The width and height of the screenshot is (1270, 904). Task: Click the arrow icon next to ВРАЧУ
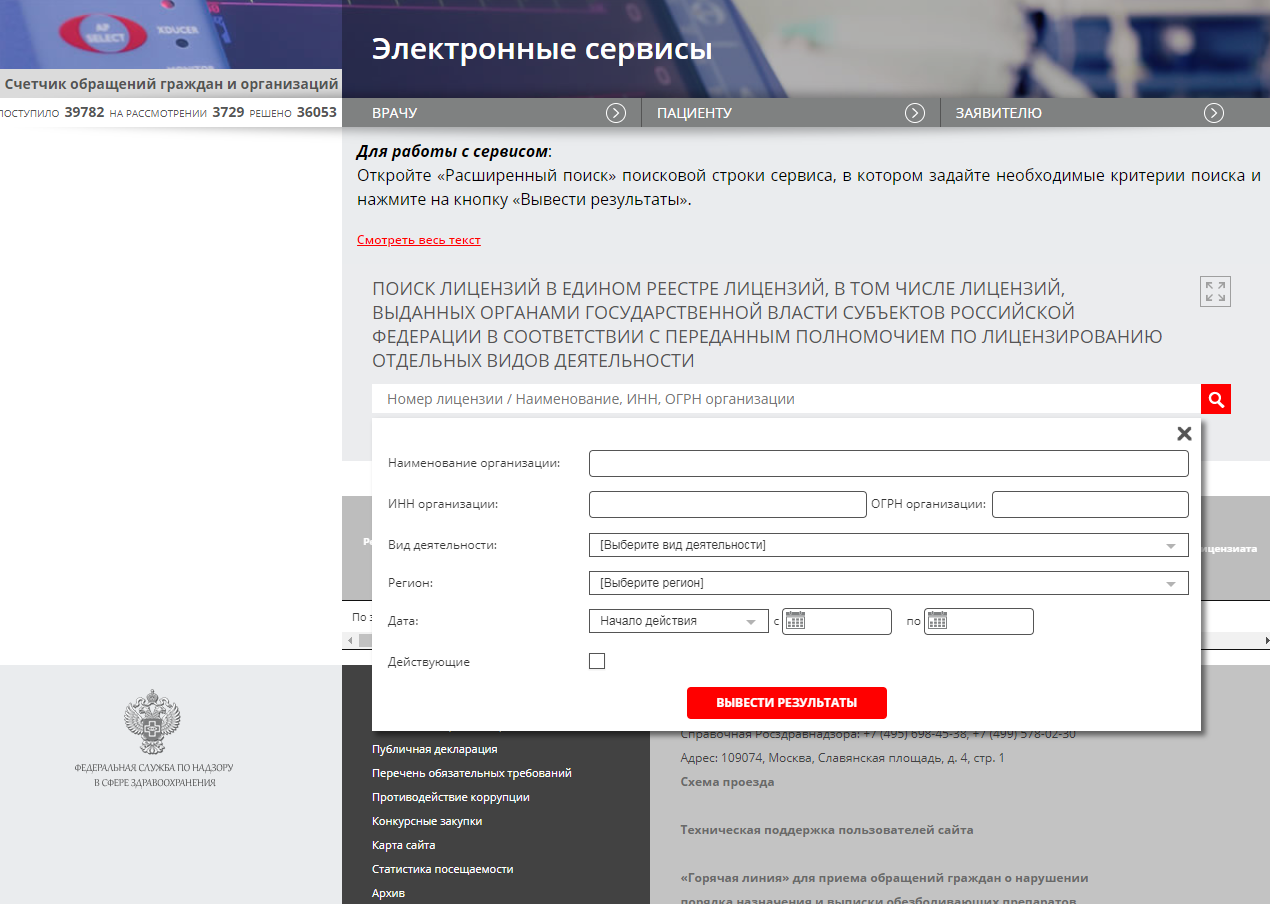616,113
